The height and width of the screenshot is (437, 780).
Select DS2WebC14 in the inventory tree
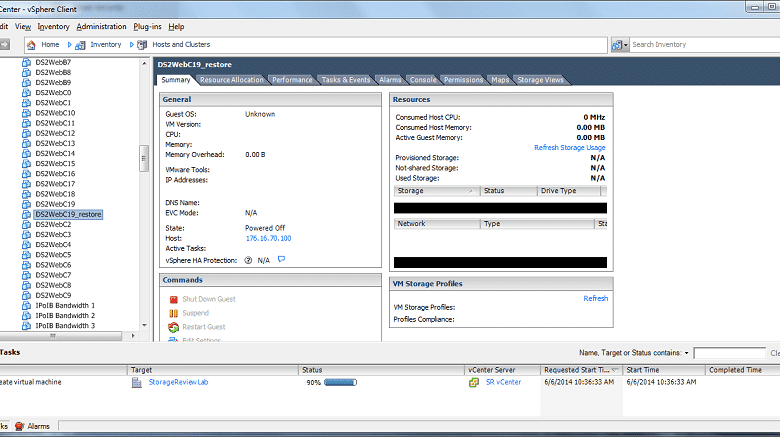click(x=55, y=153)
